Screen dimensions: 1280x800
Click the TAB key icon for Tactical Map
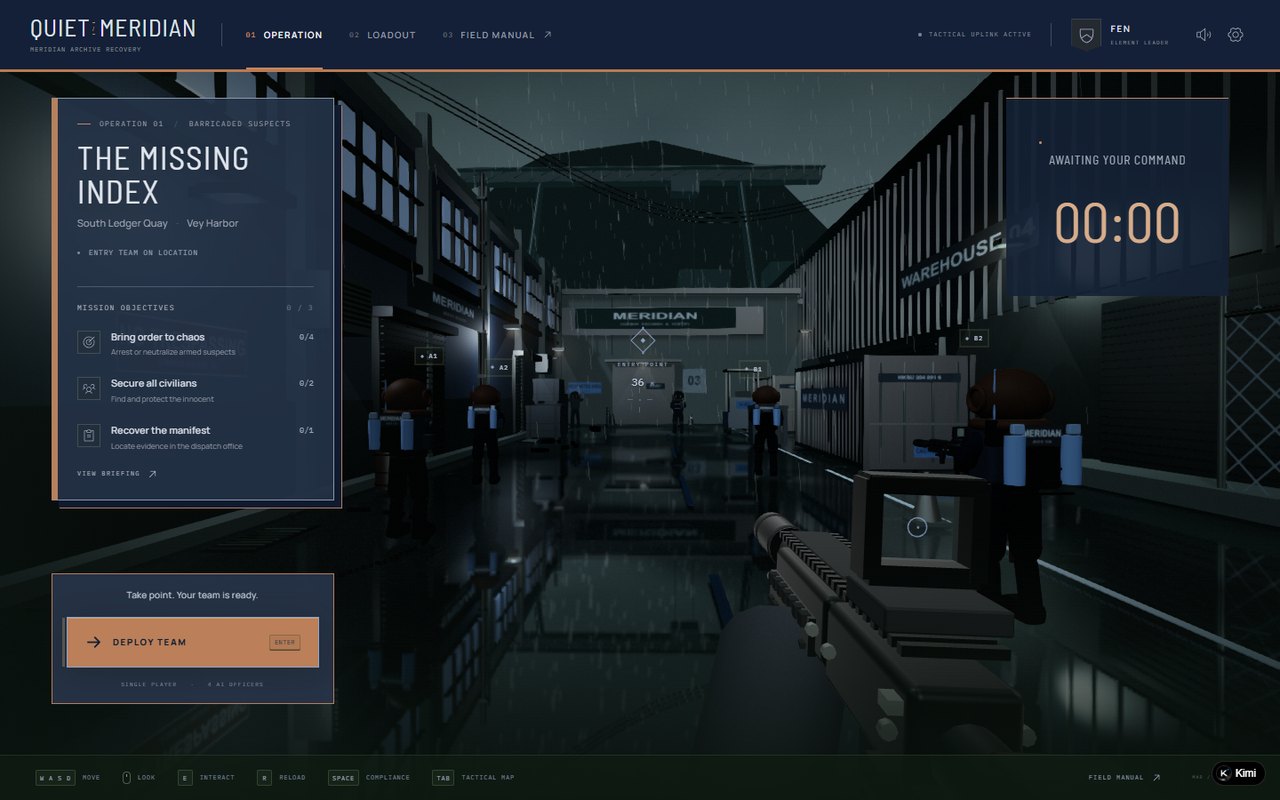[443, 777]
